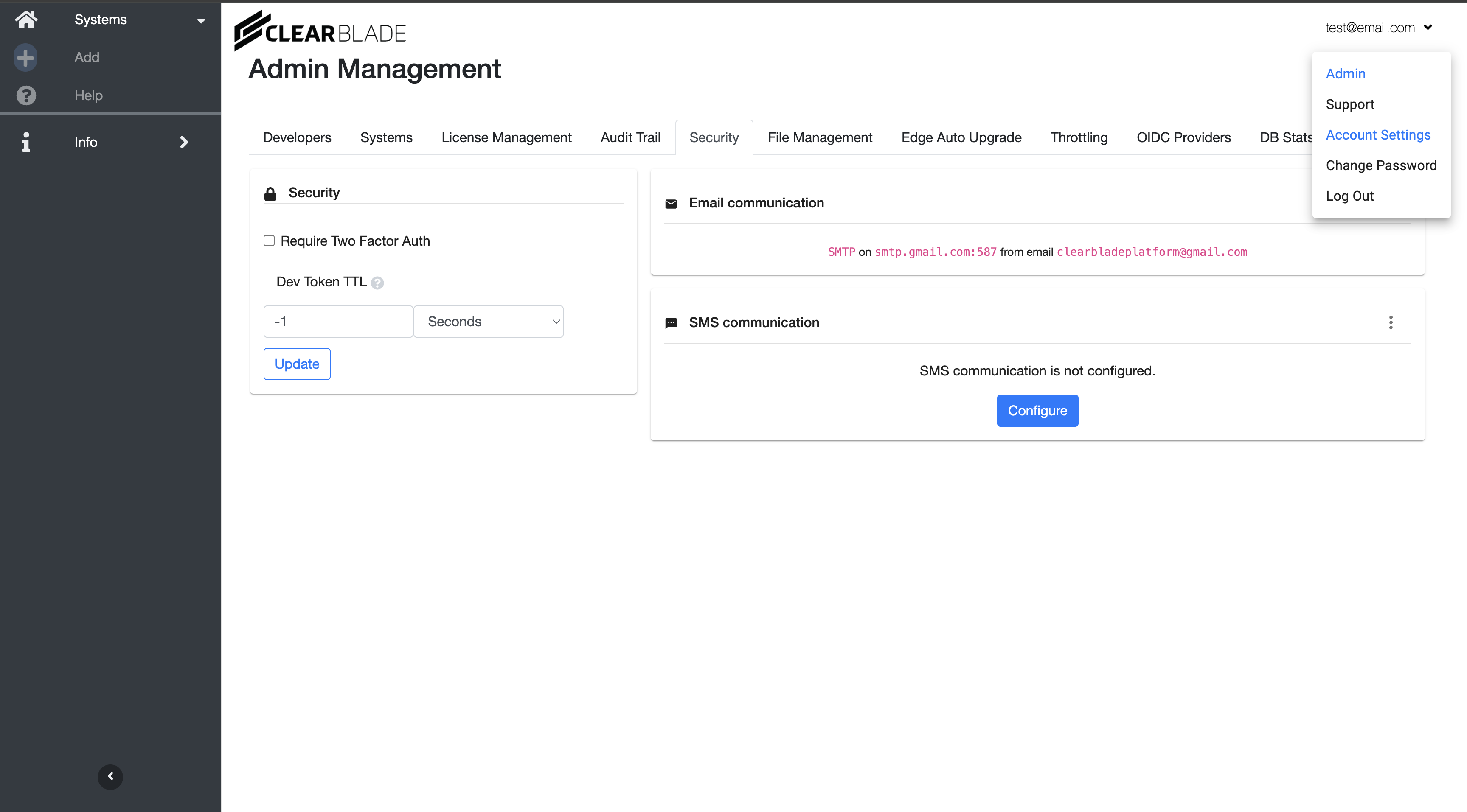Click the ClearBlade logo
This screenshot has height=812, width=1467.
[x=320, y=31]
